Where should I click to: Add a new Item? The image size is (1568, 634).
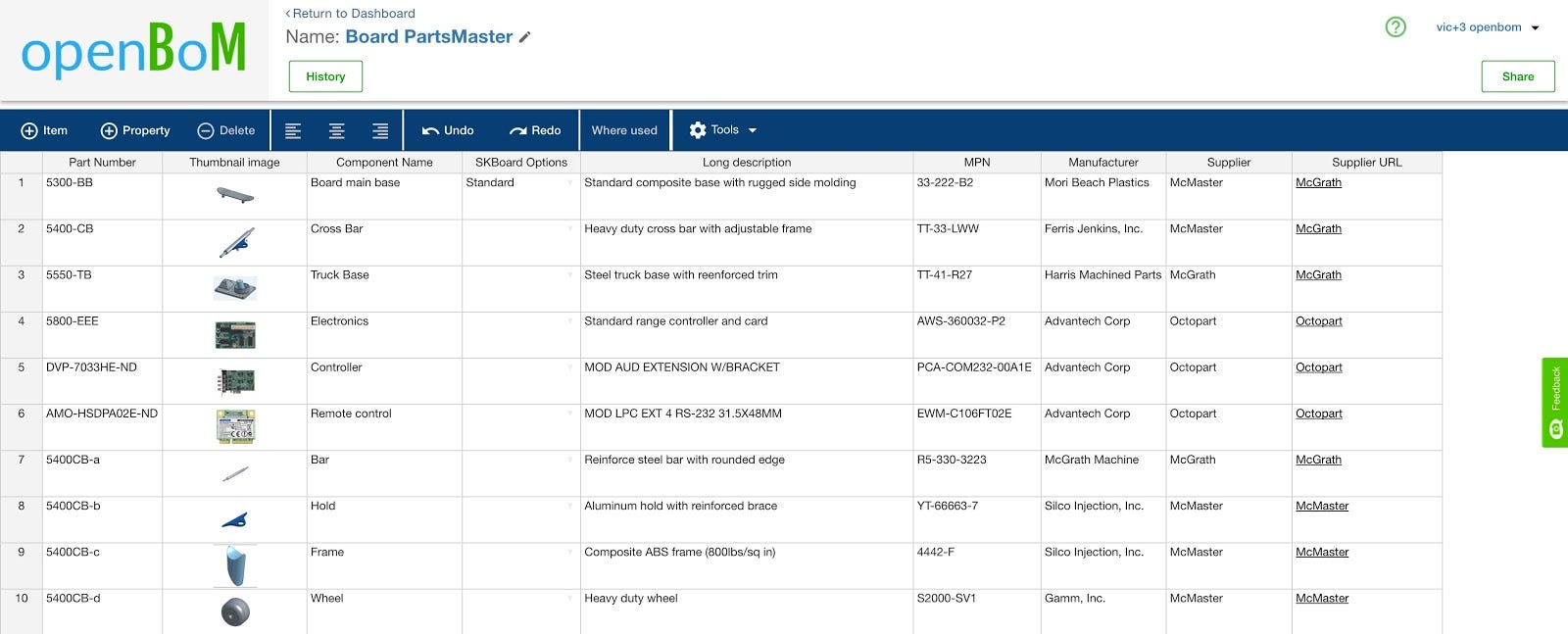coord(44,130)
